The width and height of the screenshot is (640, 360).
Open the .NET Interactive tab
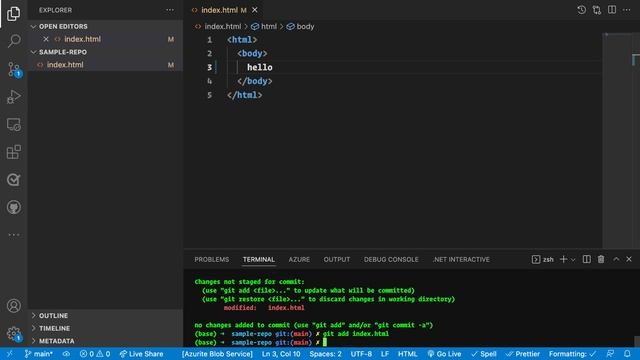[461, 260]
